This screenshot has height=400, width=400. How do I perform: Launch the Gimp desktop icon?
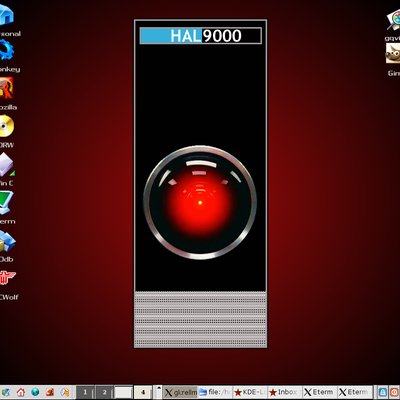(x=393, y=53)
